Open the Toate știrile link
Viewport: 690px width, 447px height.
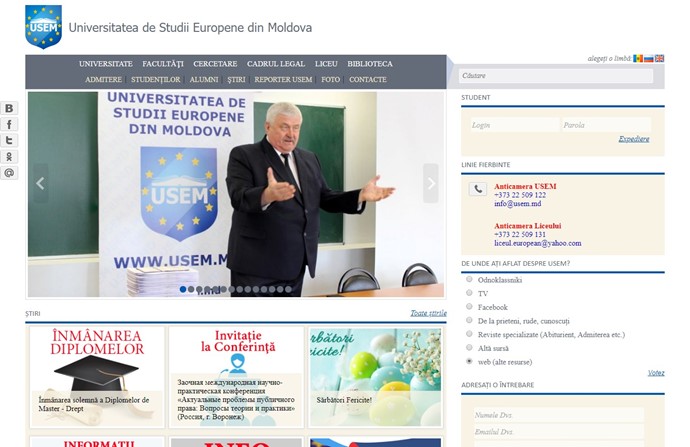coord(426,313)
